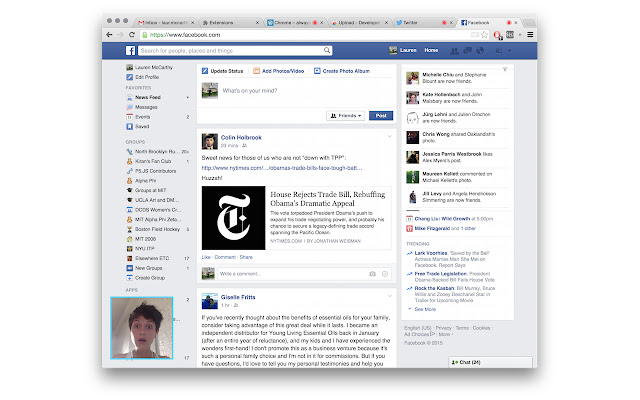Click browser address bar URL
Screen dimensions: 640x400
pos(185,35)
